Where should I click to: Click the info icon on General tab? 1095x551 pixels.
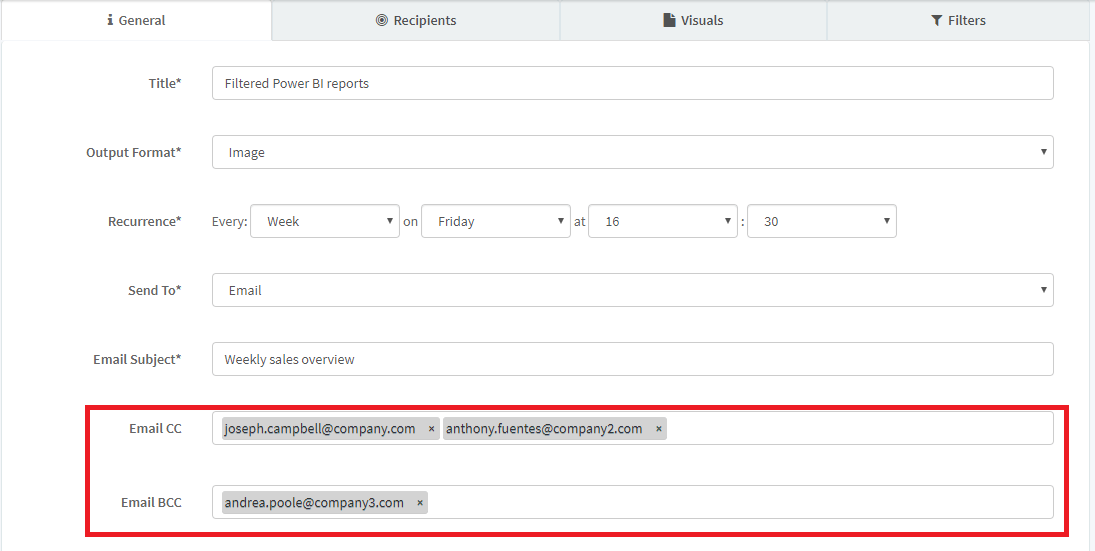110,20
